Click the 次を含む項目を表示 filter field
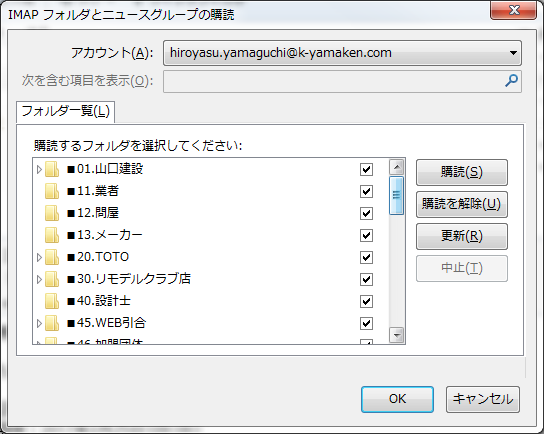This screenshot has height=434, width=544. (x=342, y=81)
